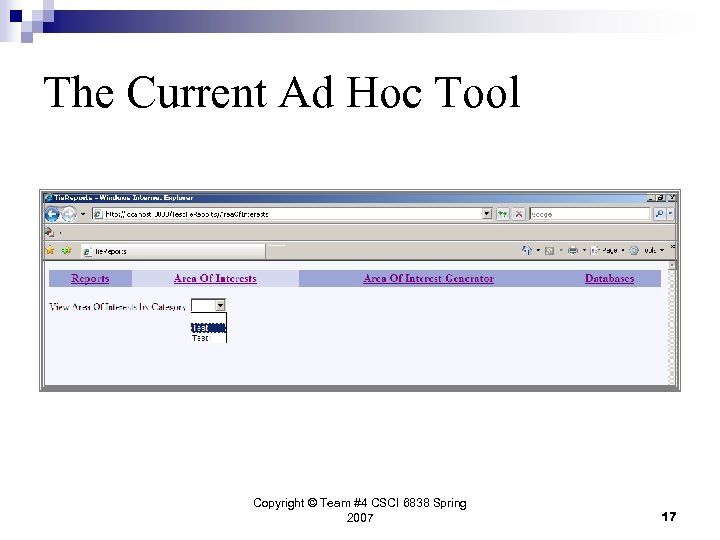The width and height of the screenshot is (720, 540).
Task: Select the TieReports browser tab
Action: (x=173, y=251)
